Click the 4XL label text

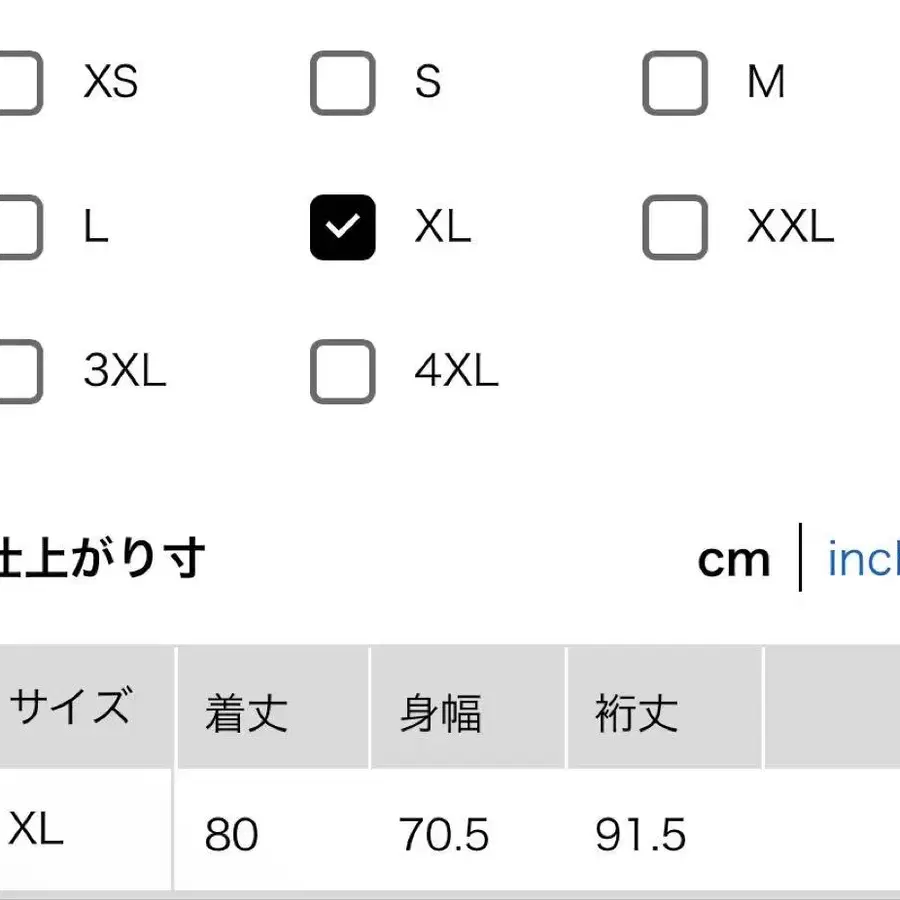pyautogui.click(x=456, y=372)
